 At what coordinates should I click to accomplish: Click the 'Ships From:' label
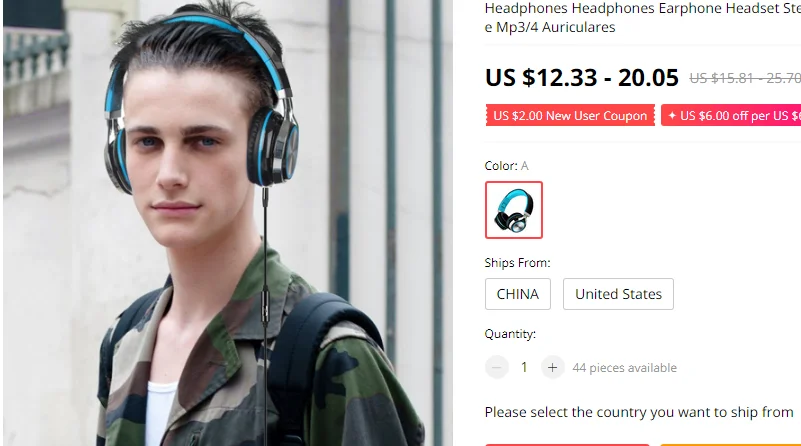tap(517, 263)
